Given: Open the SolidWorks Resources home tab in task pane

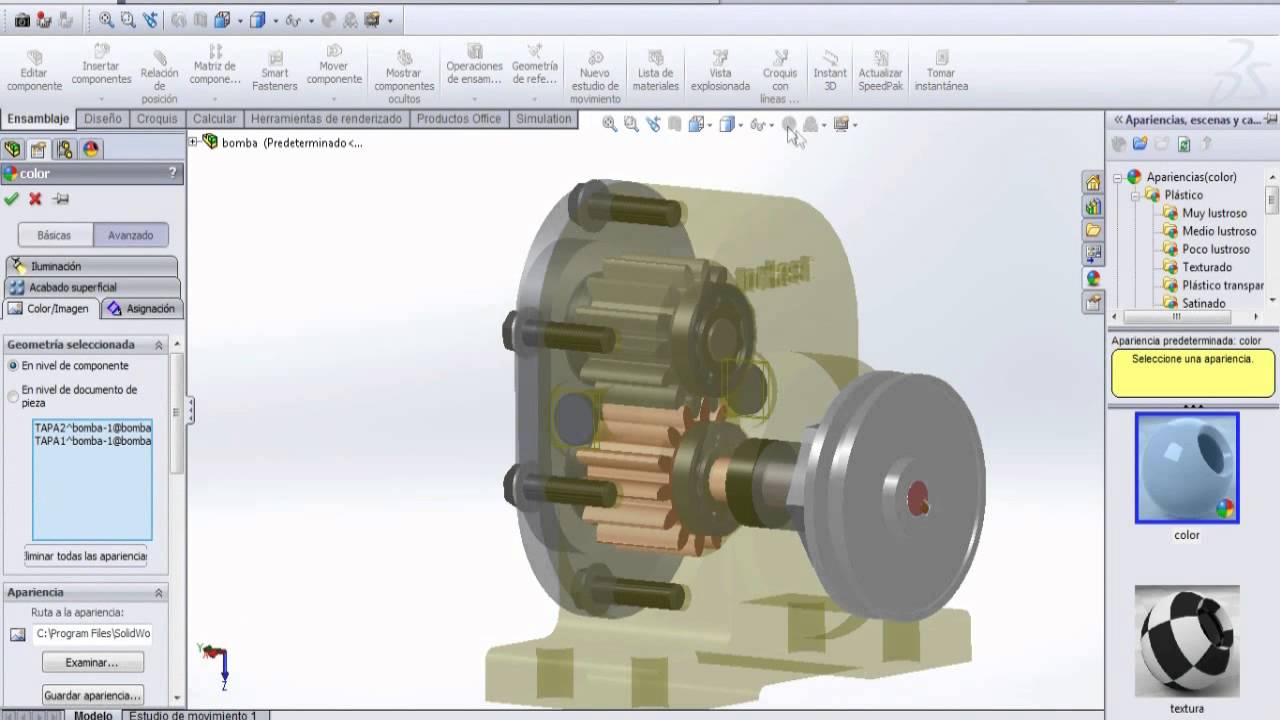Looking at the screenshot, I should (x=1093, y=182).
